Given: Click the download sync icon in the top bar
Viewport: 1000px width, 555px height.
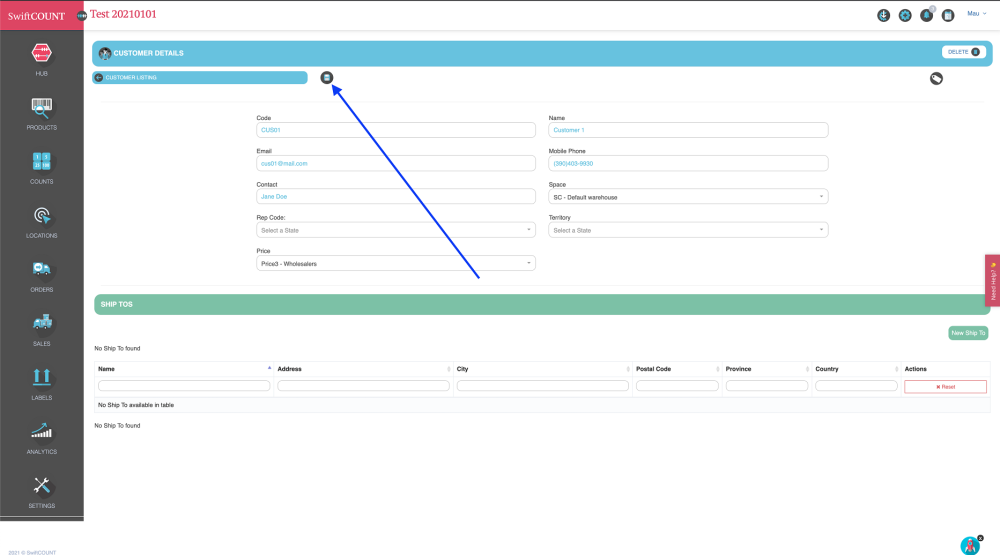Looking at the screenshot, I should [x=883, y=15].
